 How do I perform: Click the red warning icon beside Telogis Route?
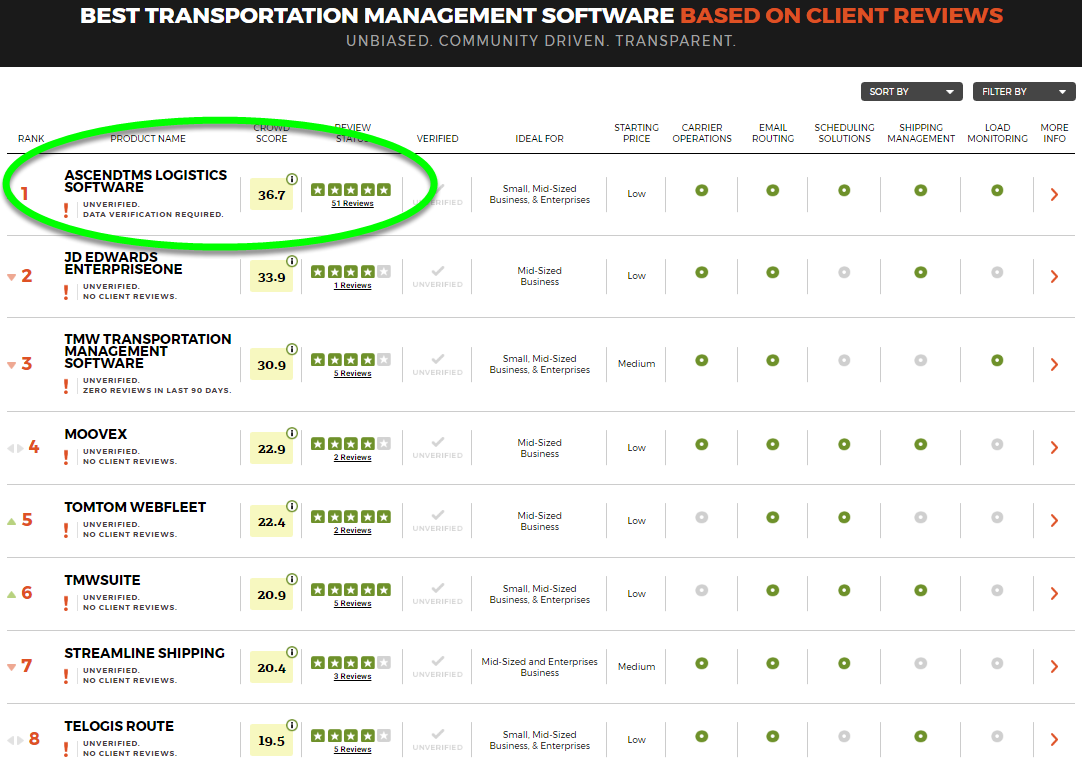(66, 749)
